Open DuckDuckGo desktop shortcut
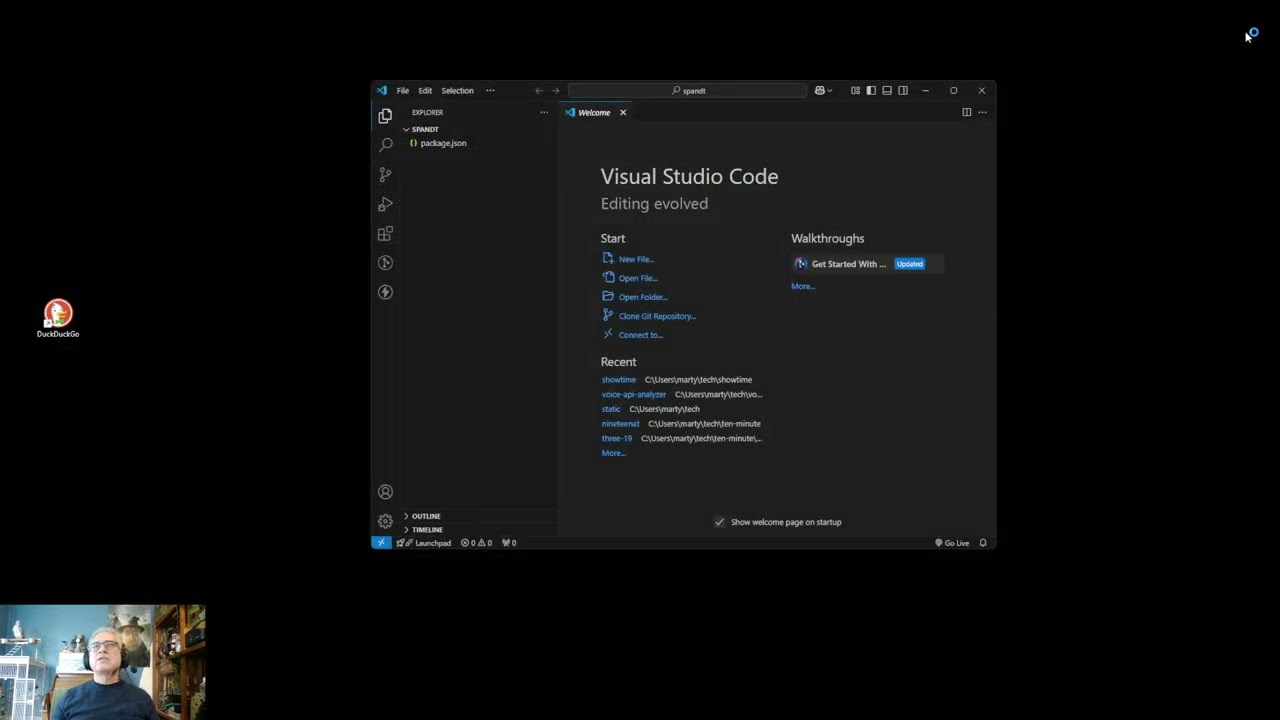1280x720 pixels. point(58,319)
